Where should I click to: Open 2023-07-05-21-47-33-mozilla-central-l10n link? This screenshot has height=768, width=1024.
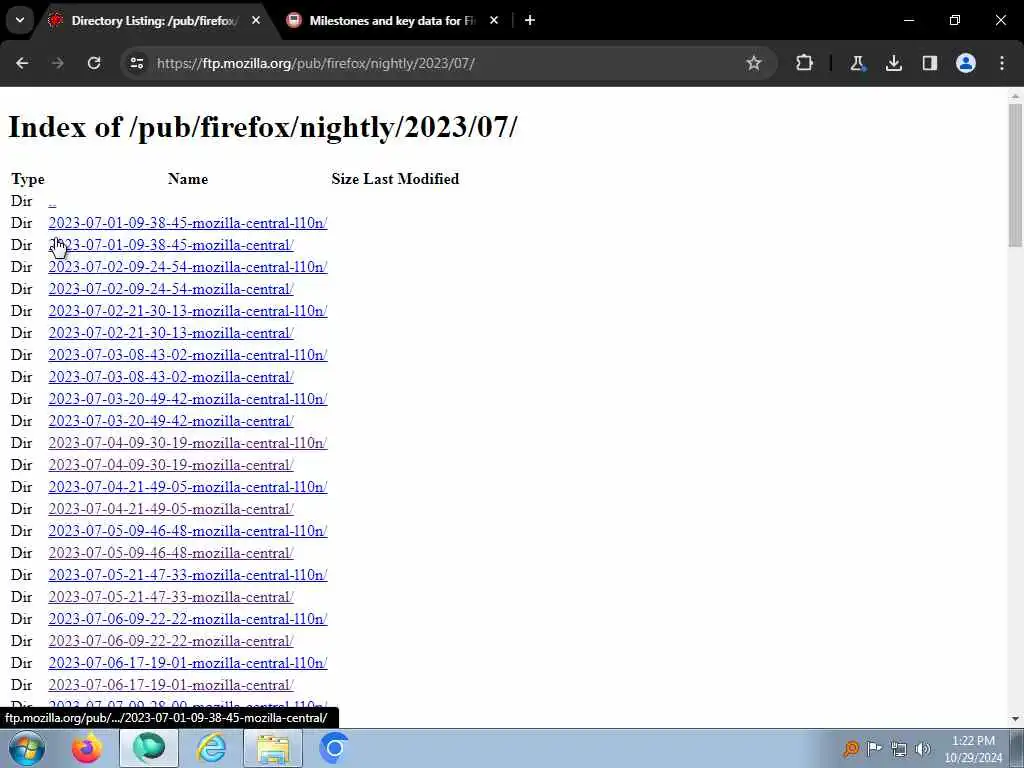(x=187, y=575)
